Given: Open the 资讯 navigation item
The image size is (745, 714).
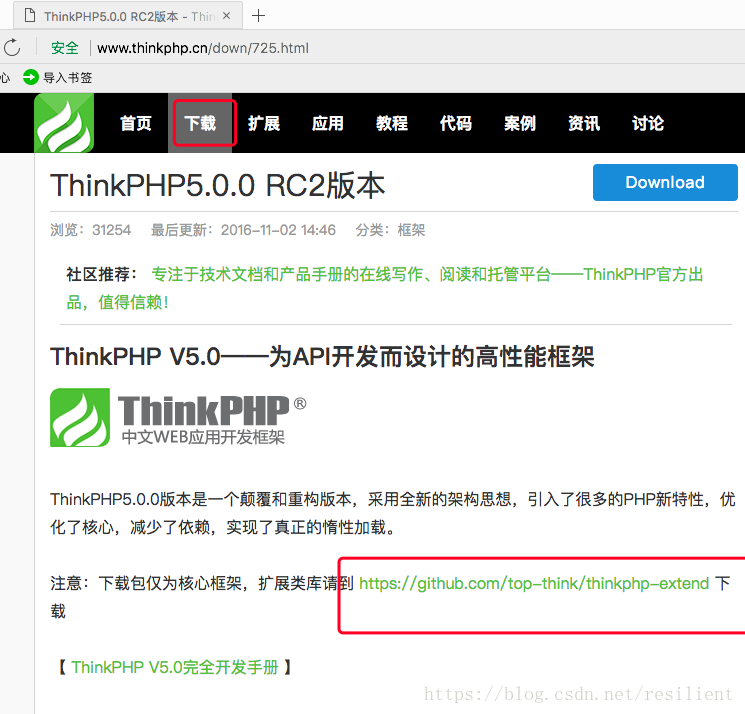Looking at the screenshot, I should pos(584,123).
